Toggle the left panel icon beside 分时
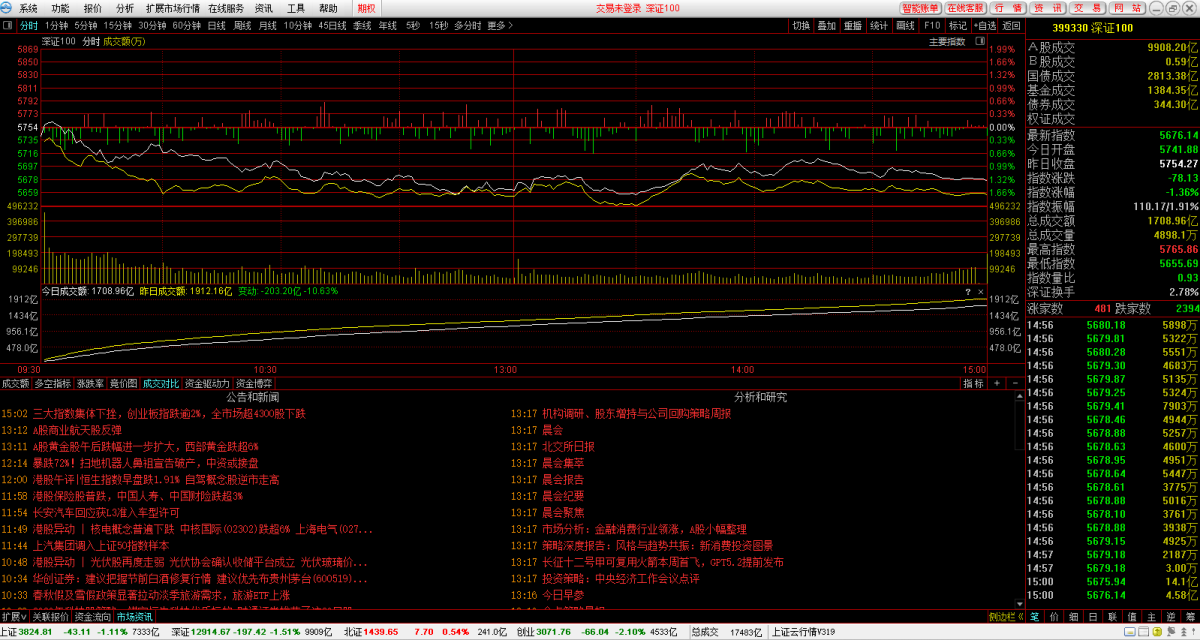 coord(8,25)
